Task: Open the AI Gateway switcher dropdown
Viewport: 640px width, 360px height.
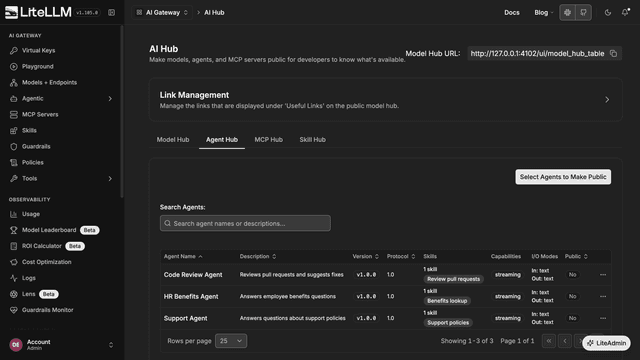Action: tap(162, 13)
